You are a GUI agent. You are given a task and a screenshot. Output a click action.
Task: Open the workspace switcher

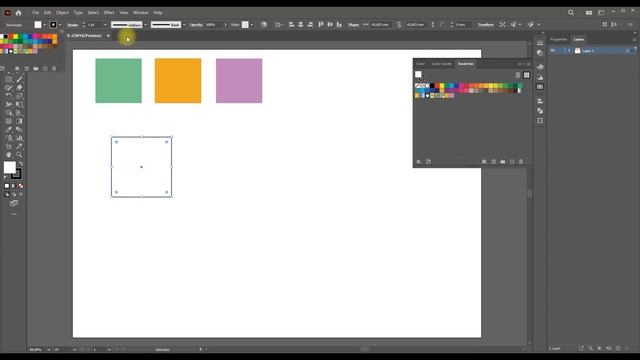click(601, 13)
